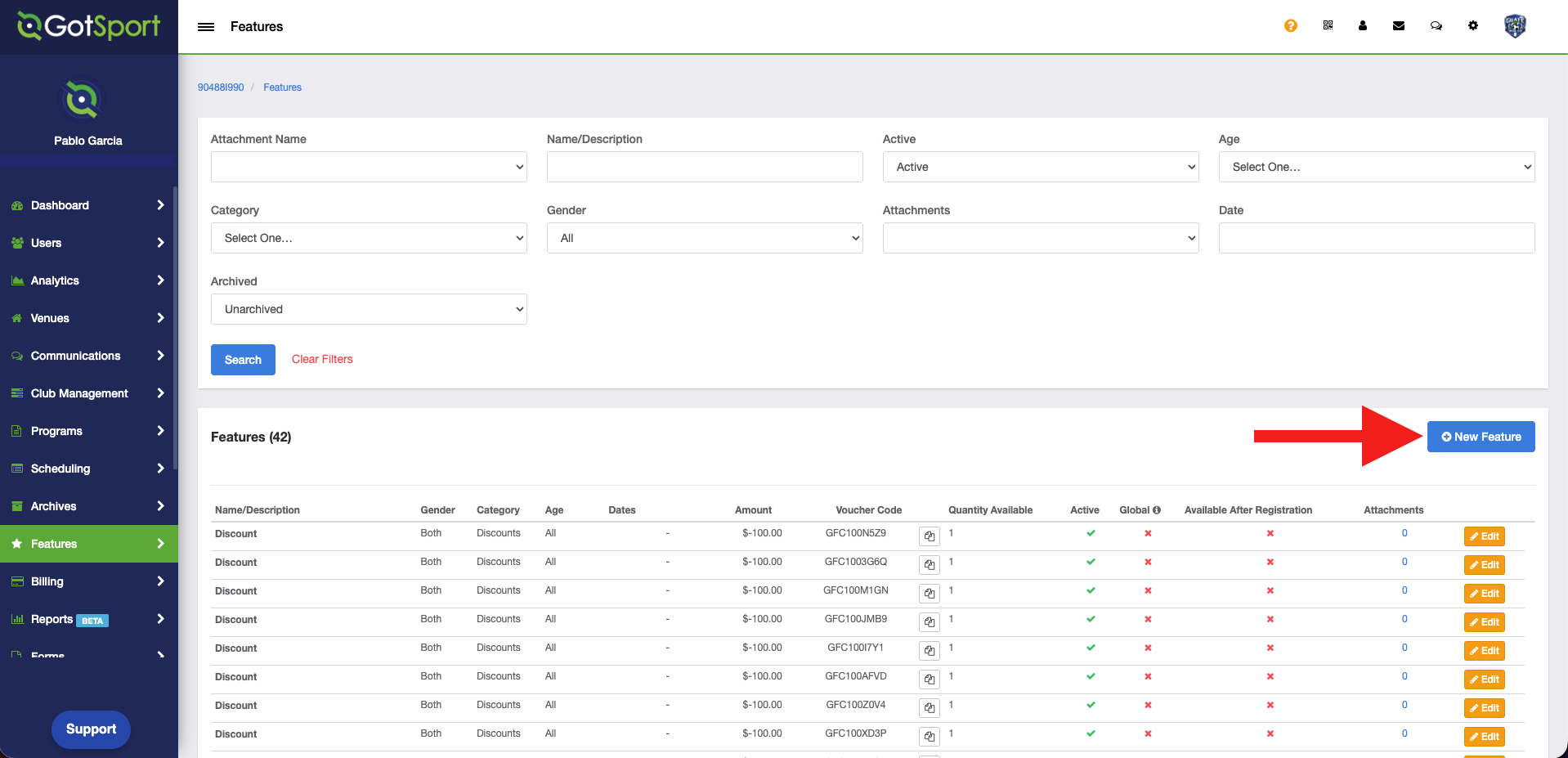Open the envelope messages icon

1399,26
